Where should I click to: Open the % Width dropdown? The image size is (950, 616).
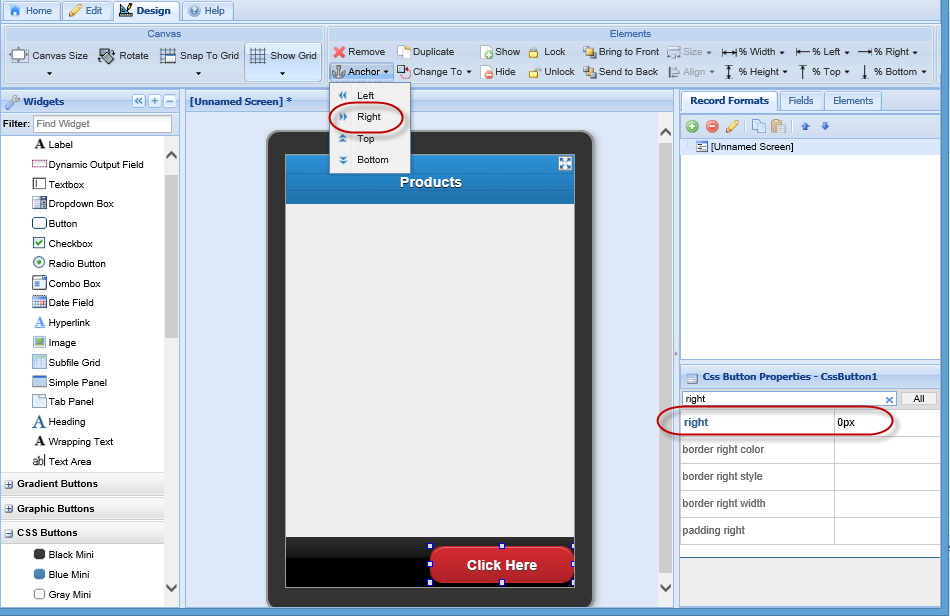coord(752,52)
